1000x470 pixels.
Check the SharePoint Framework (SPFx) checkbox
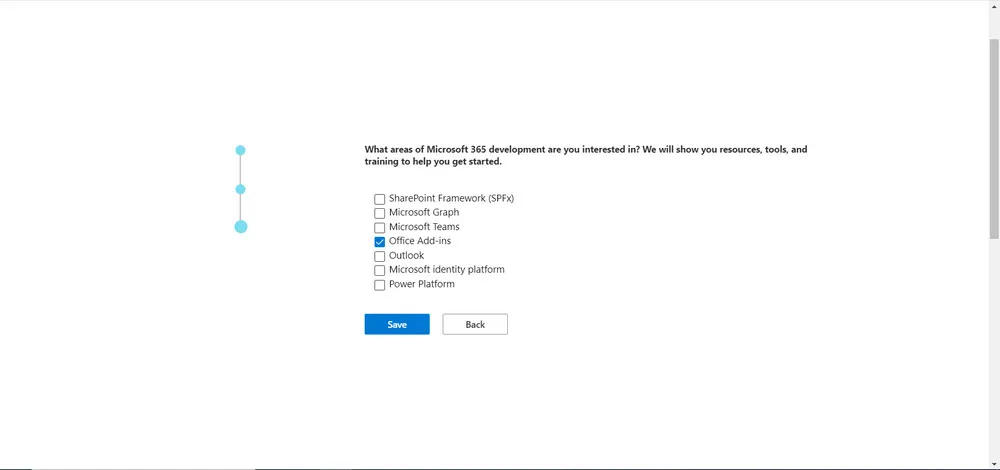pyautogui.click(x=380, y=199)
